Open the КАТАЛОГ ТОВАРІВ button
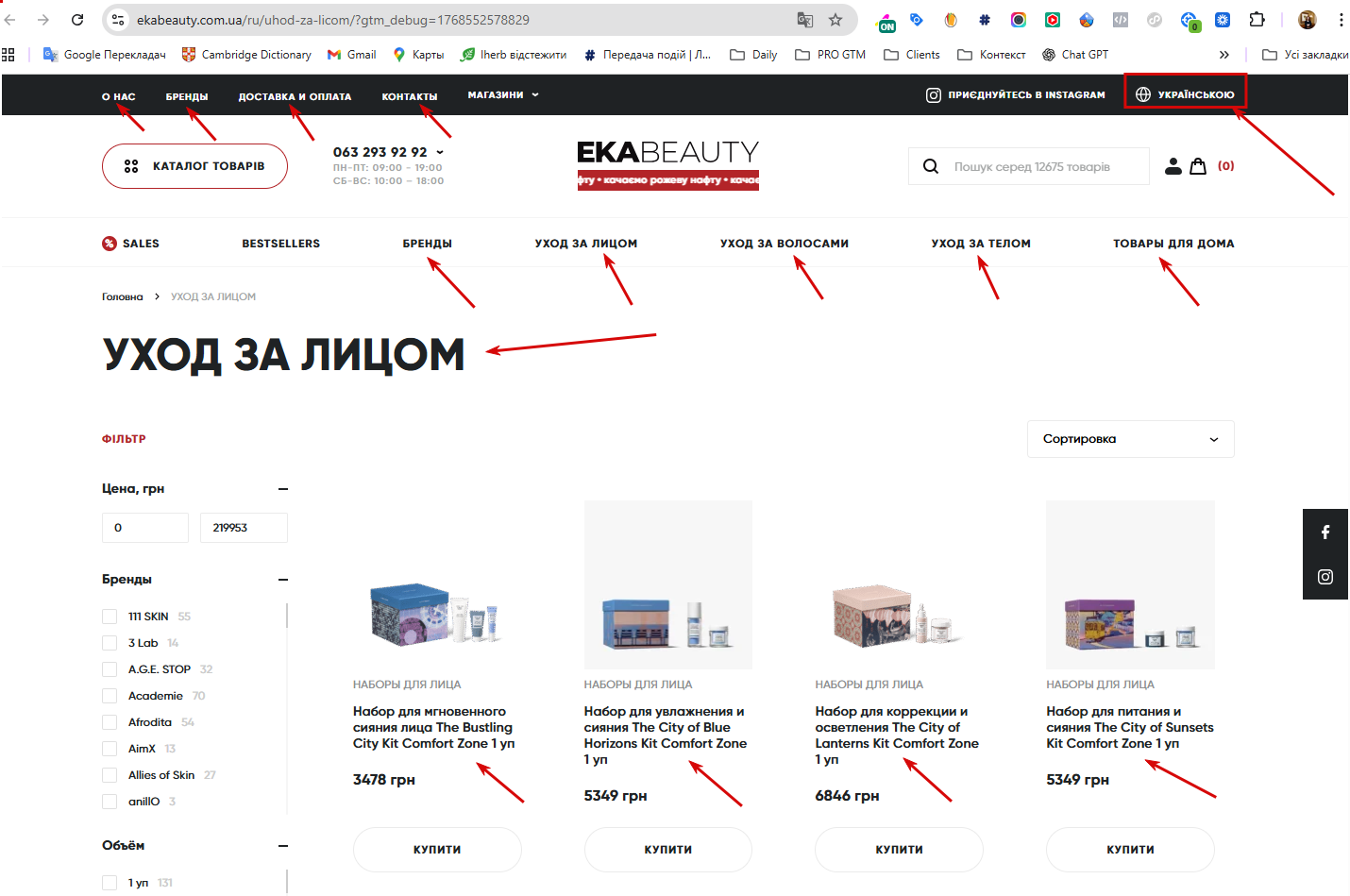1350x896 pixels. pyautogui.click(x=194, y=166)
